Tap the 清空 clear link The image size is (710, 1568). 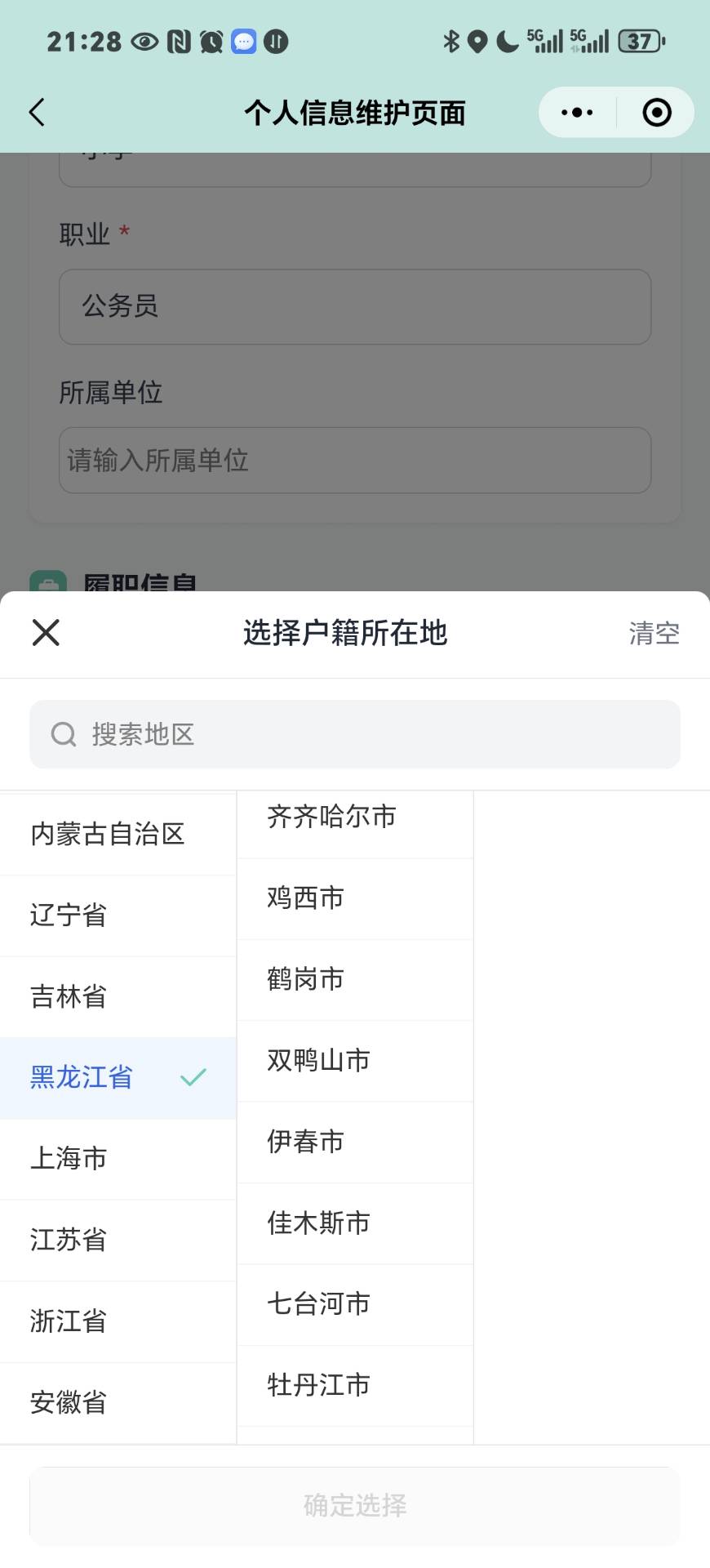point(654,633)
